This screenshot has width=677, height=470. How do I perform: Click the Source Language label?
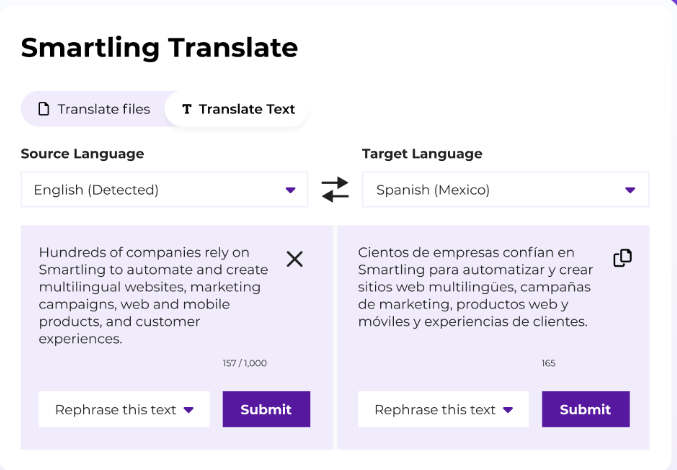[82, 154]
